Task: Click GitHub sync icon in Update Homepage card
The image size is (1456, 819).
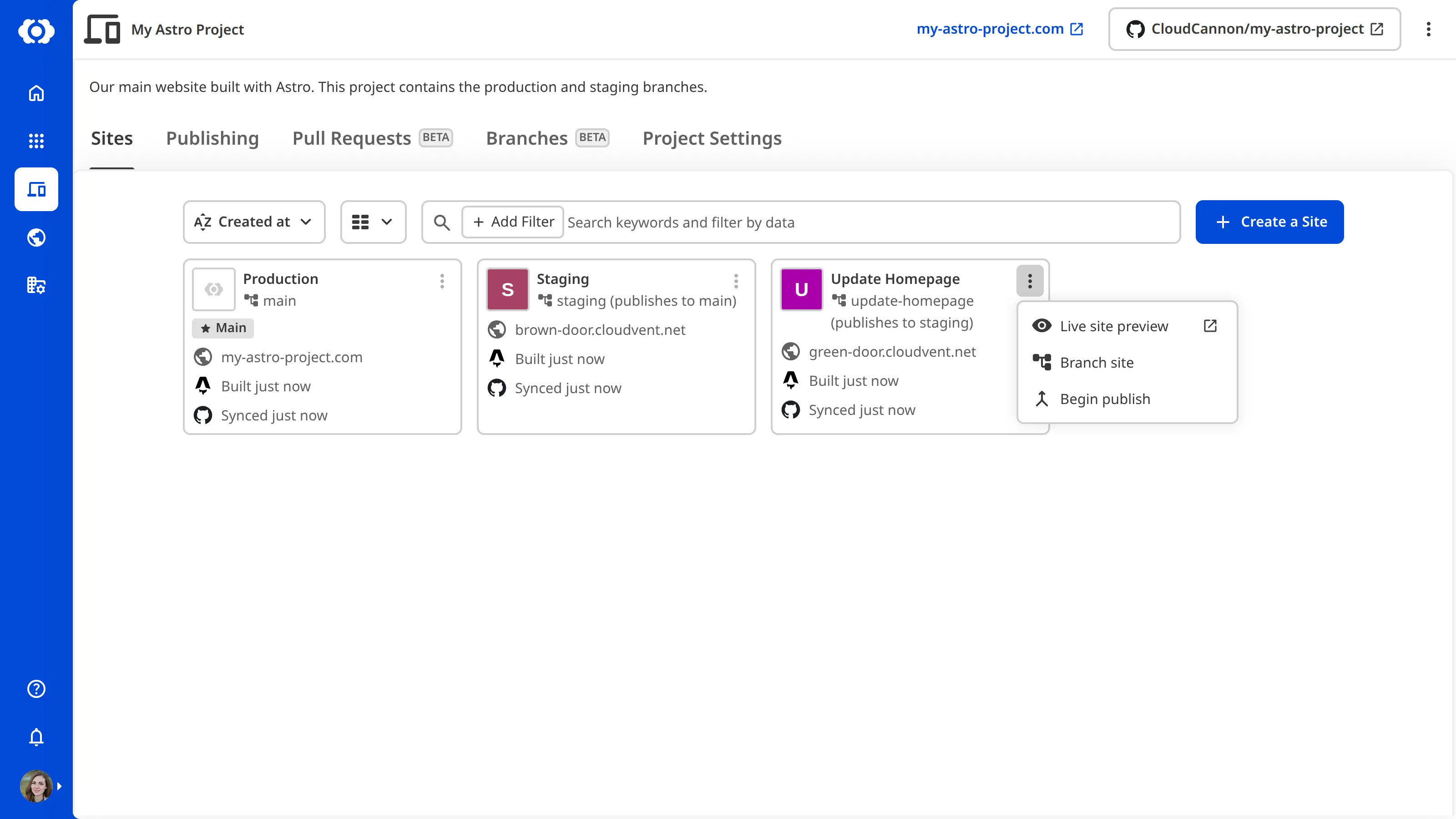Action: point(791,410)
